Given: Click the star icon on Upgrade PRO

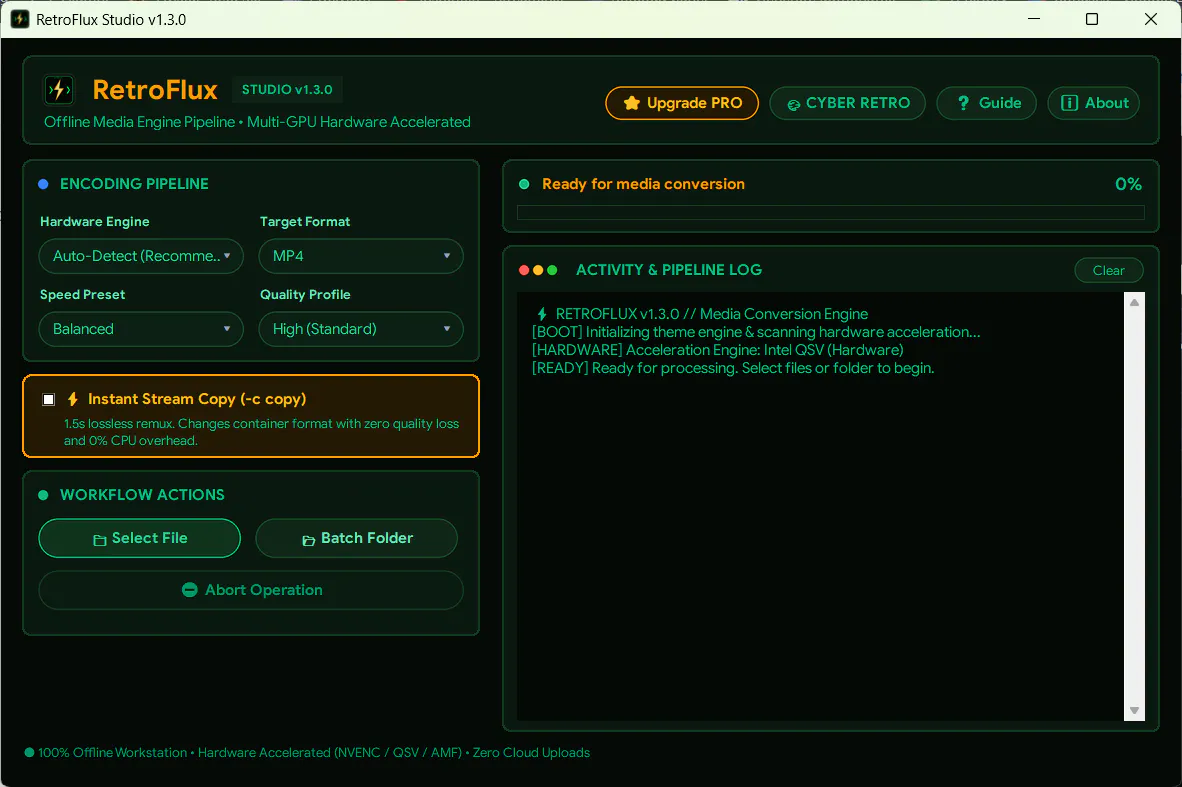Looking at the screenshot, I should 632,103.
